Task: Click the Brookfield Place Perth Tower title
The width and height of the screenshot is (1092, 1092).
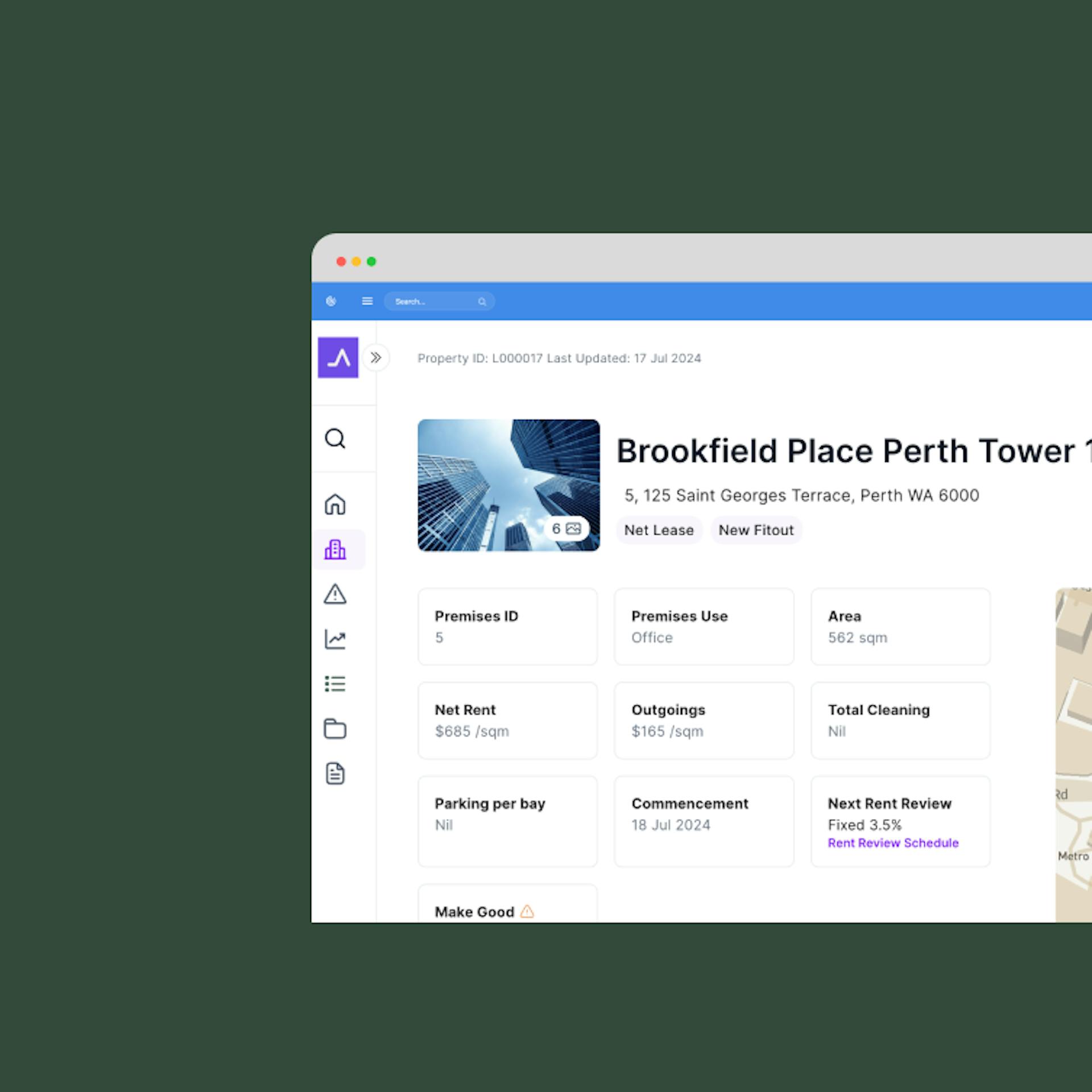Action: (854, 451)
